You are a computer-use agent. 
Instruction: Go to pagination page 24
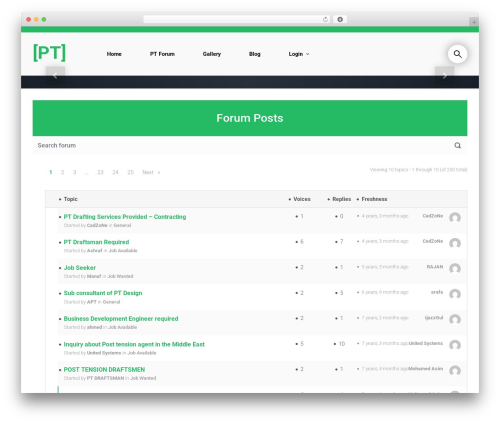click(115, 172)
